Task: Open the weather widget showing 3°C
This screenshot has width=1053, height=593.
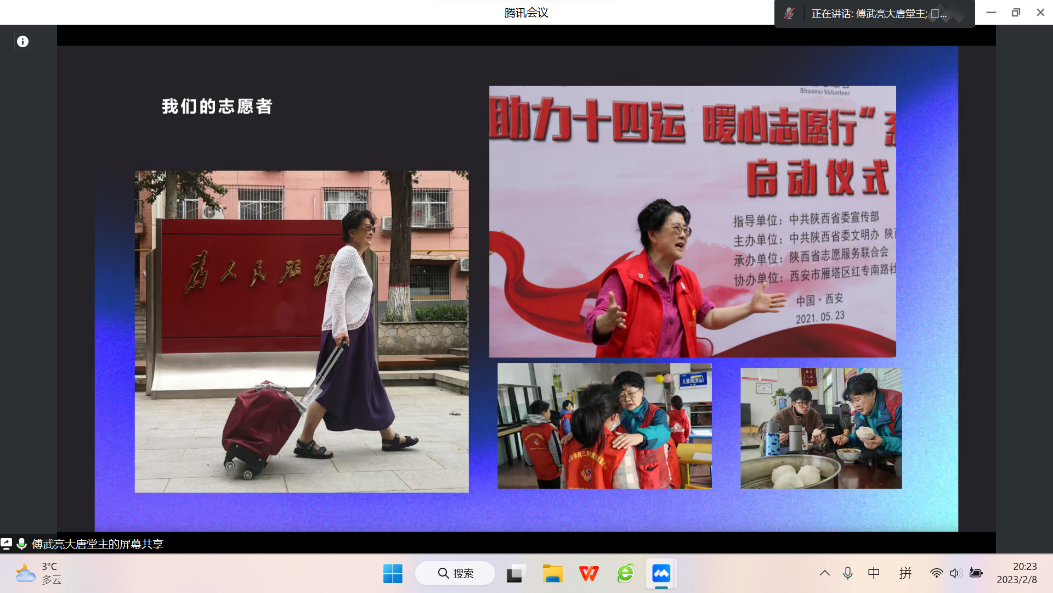Action: [40, 573]
